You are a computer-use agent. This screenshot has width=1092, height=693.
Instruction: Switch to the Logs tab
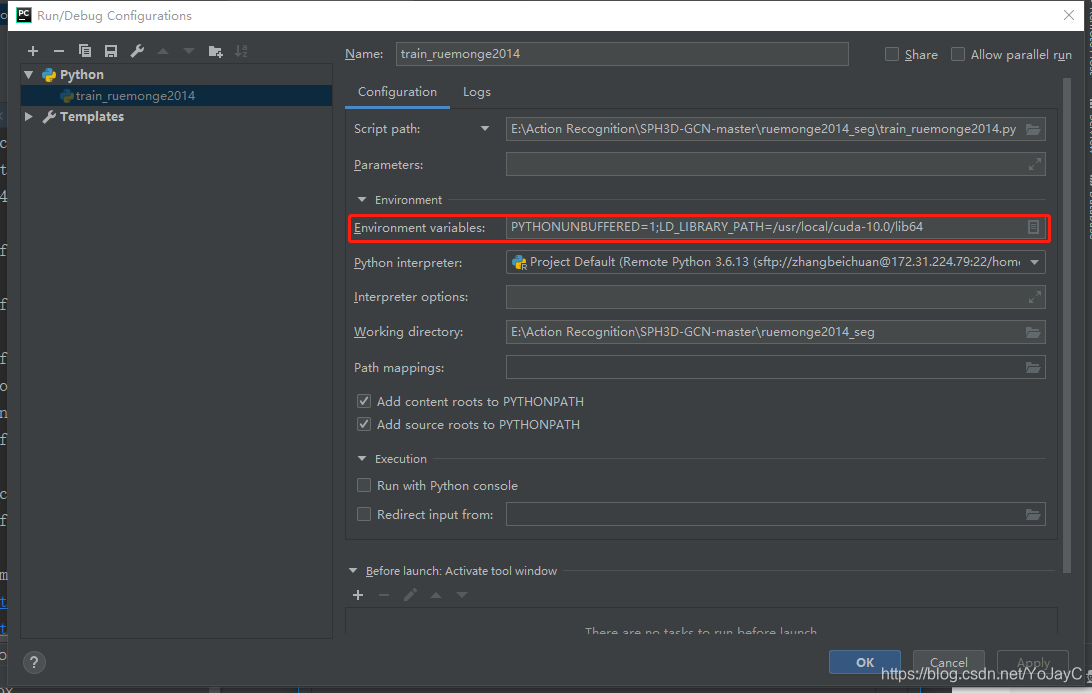pos(477,91)
